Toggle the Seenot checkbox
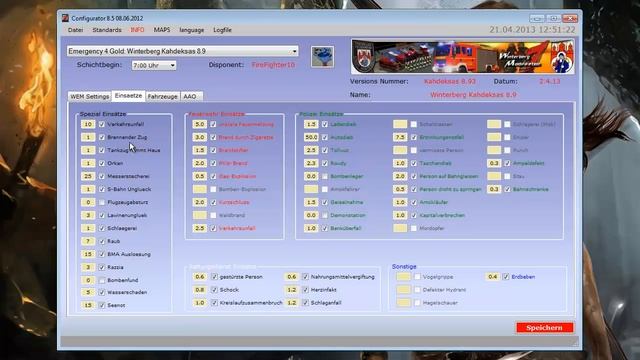This screenshot has width=640, height=360. (102, 305)
